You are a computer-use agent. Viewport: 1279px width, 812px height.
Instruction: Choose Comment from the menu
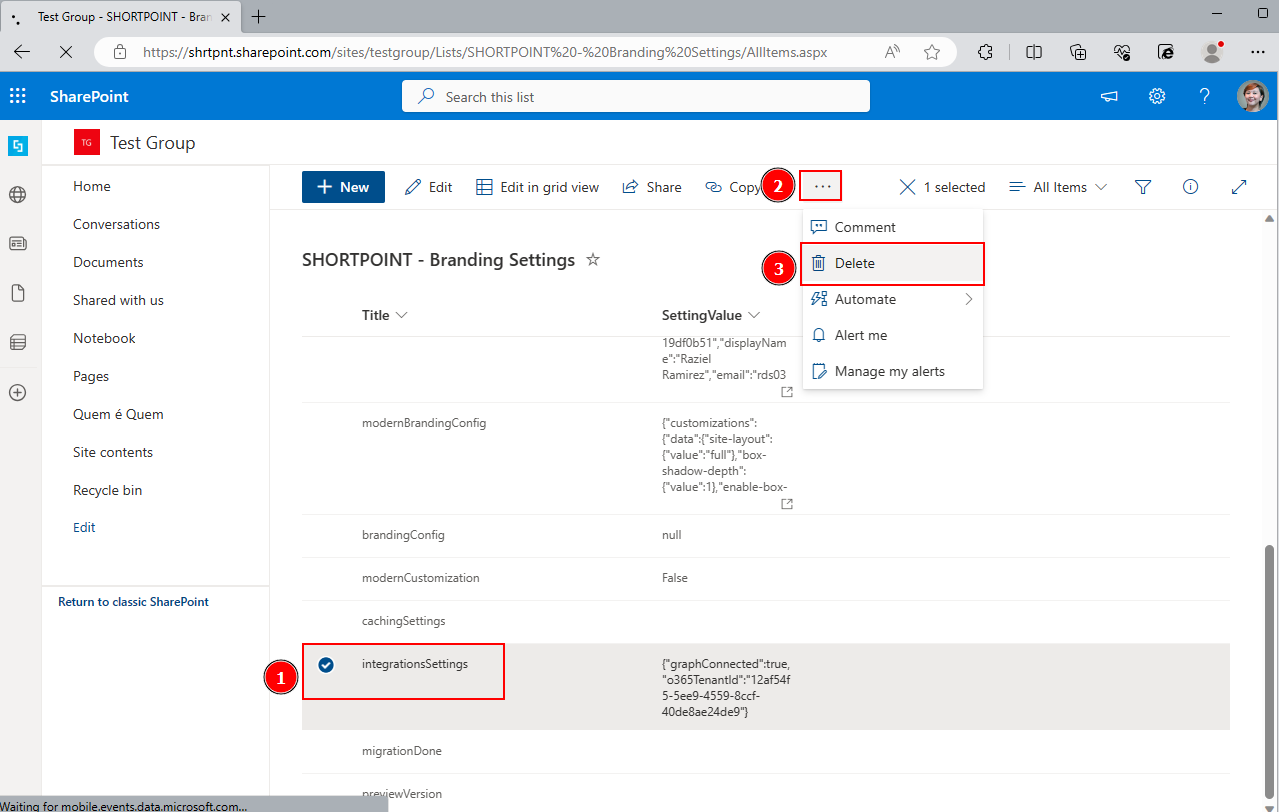[893, 227]
